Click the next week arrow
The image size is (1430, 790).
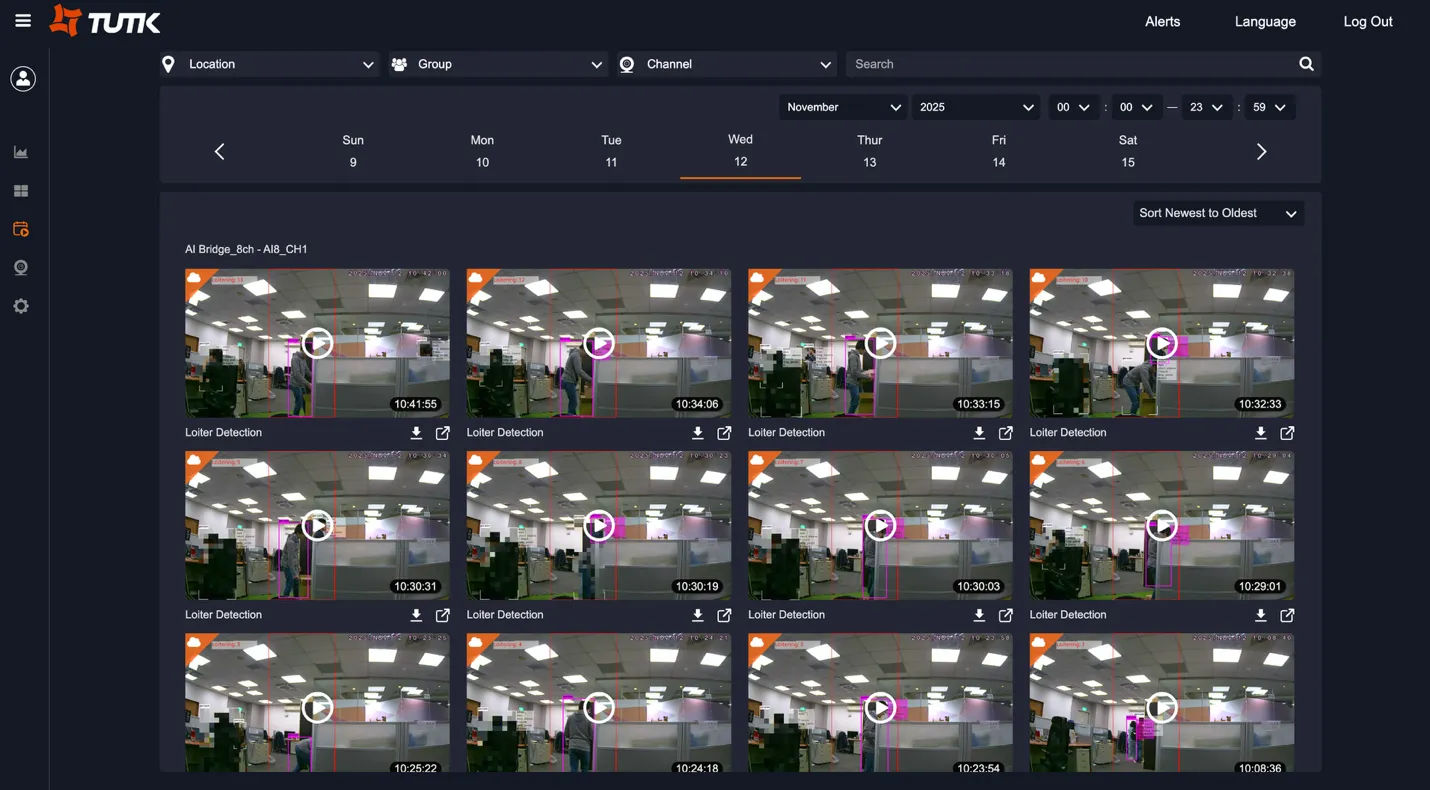pos(1261,151)
